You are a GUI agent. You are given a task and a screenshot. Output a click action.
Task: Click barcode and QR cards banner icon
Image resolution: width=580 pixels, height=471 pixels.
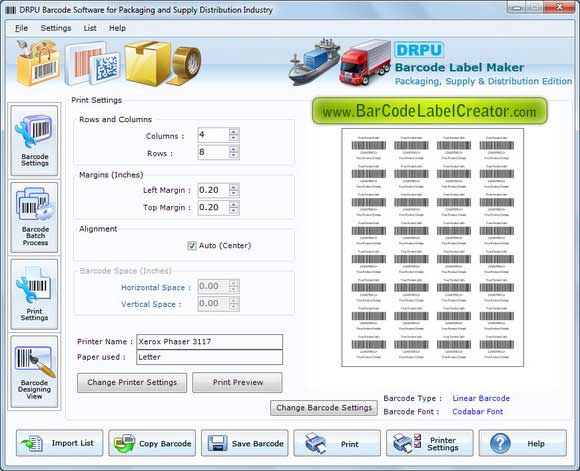(92, 64)
